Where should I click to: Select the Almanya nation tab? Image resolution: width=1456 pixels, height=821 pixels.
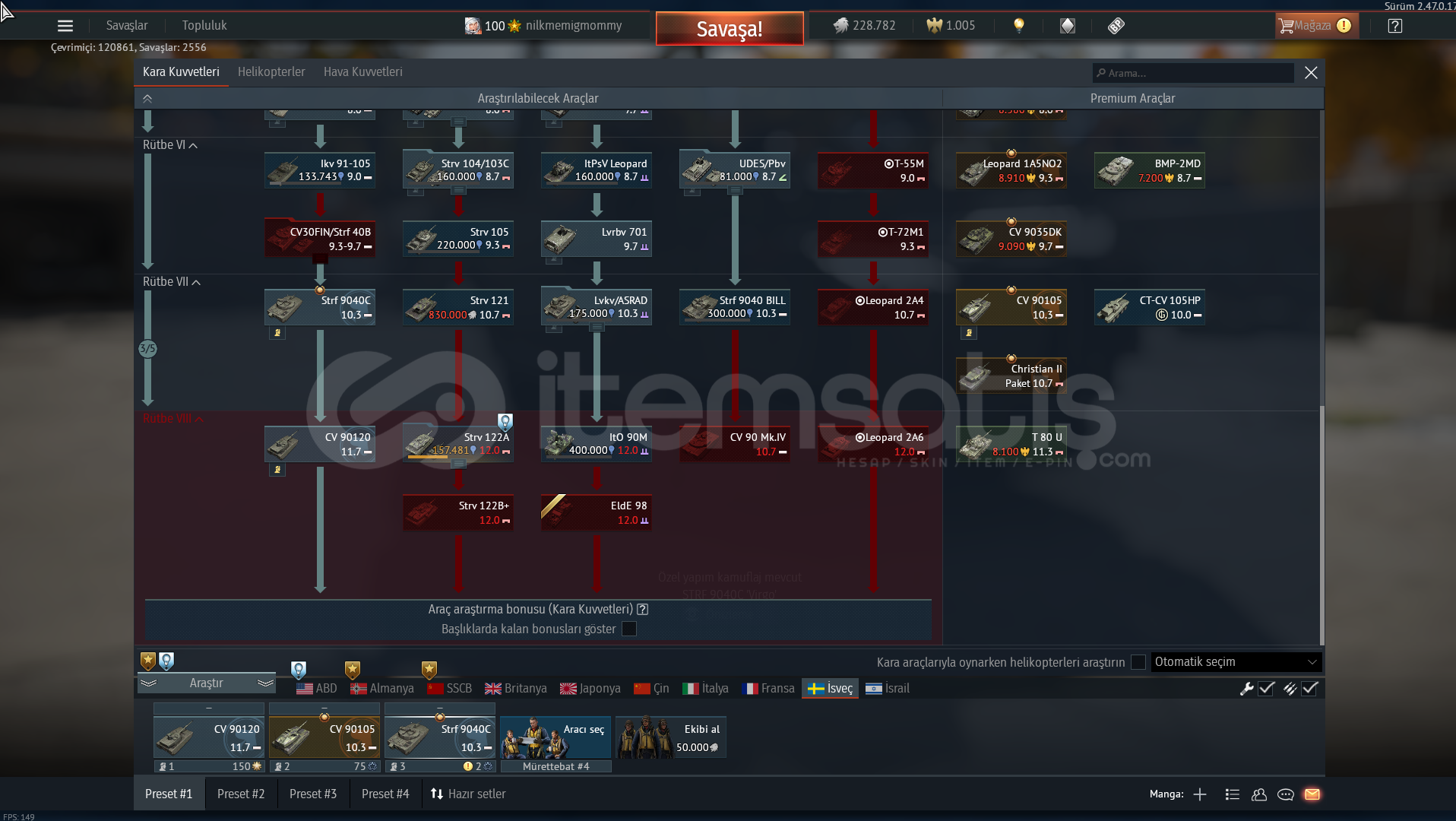(x=382, y=689)
